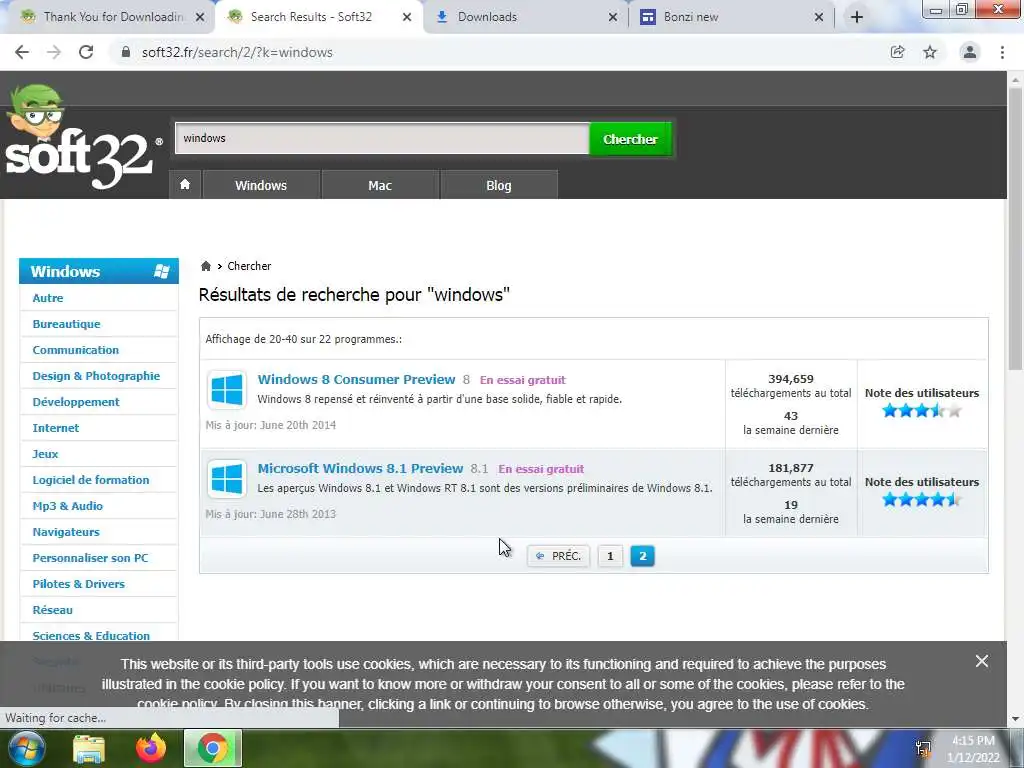Open the Jeux category
This screenshot has width=1024, height=768.
[x=45, y=454]
